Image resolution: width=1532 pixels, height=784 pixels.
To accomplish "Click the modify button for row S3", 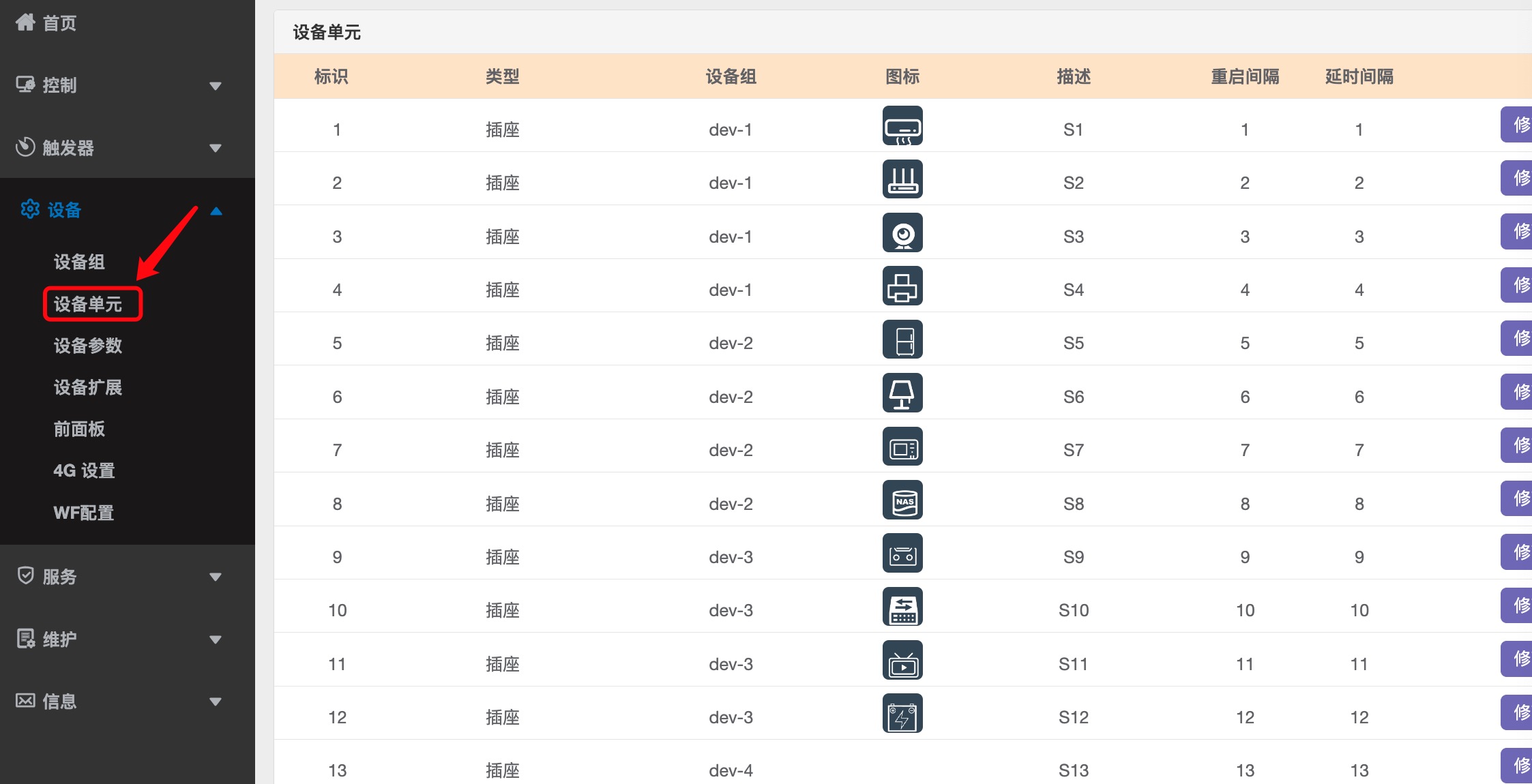I will [1516, 231].
